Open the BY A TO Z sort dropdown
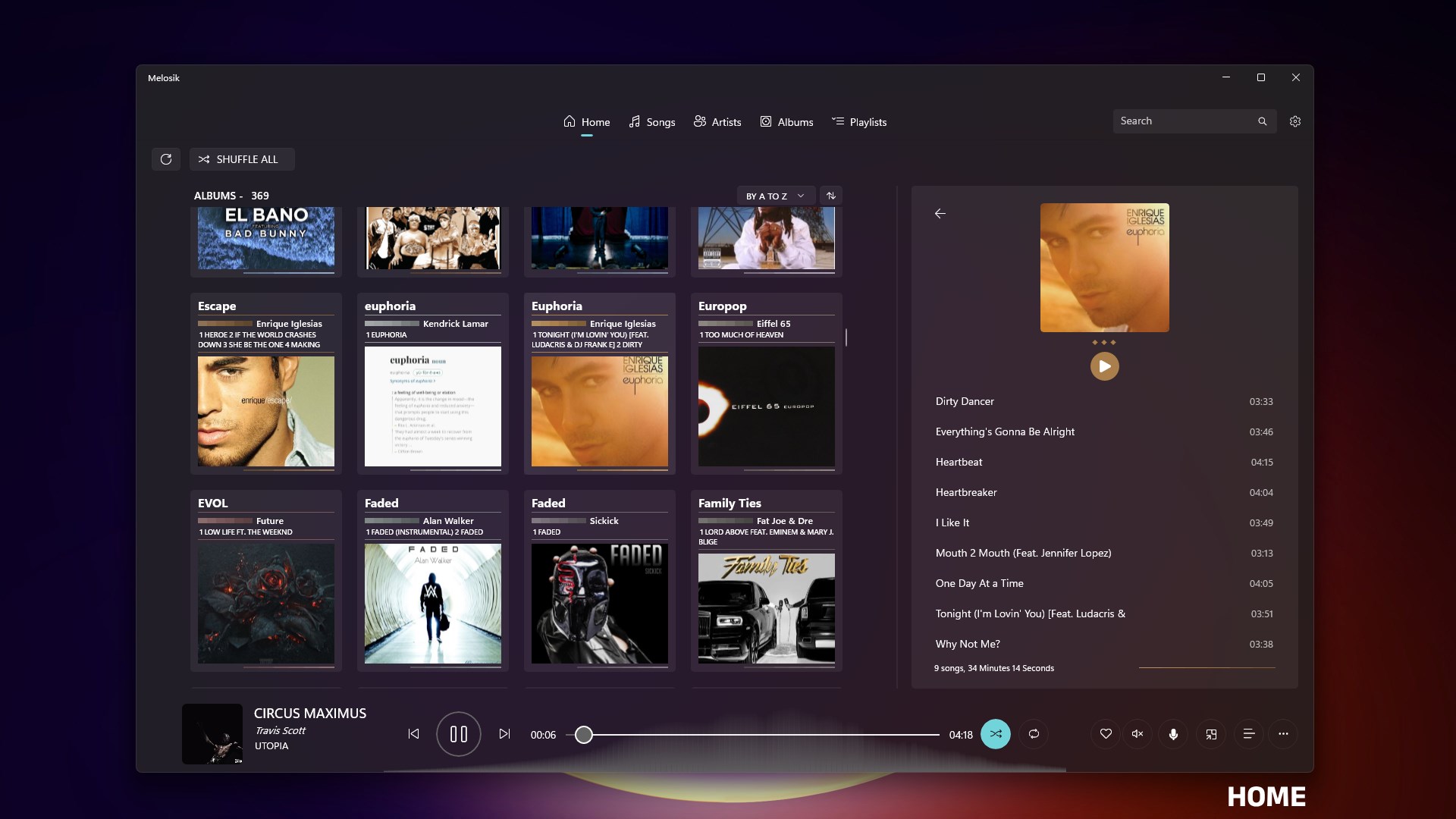1456x819 pixels. coord(775,195)
